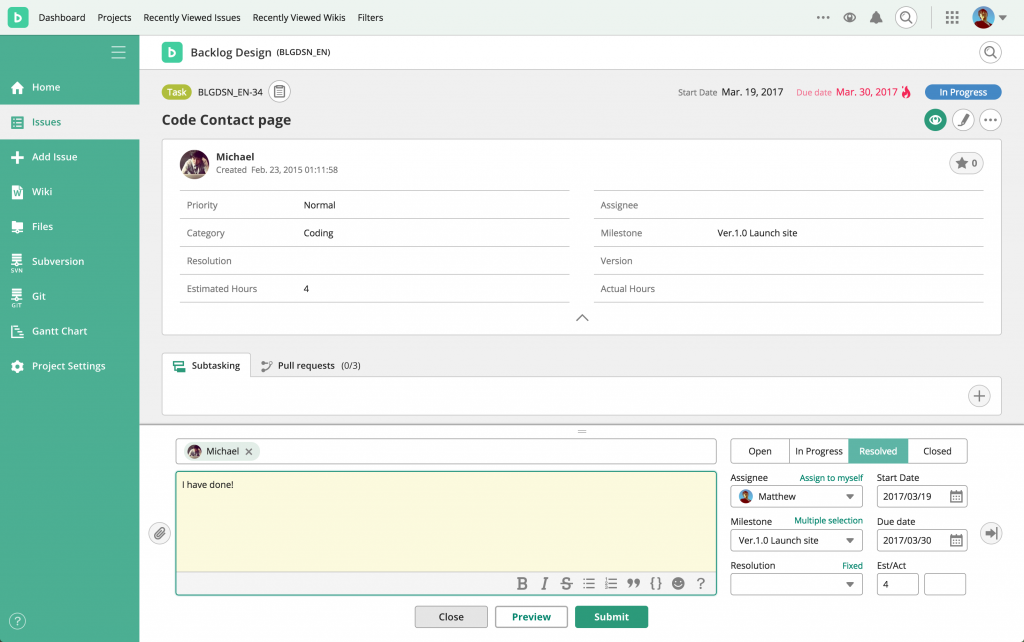Open the Assignee dropdown showing Matthew
This screenshot has height=642, width=1024.
point(796,496)
